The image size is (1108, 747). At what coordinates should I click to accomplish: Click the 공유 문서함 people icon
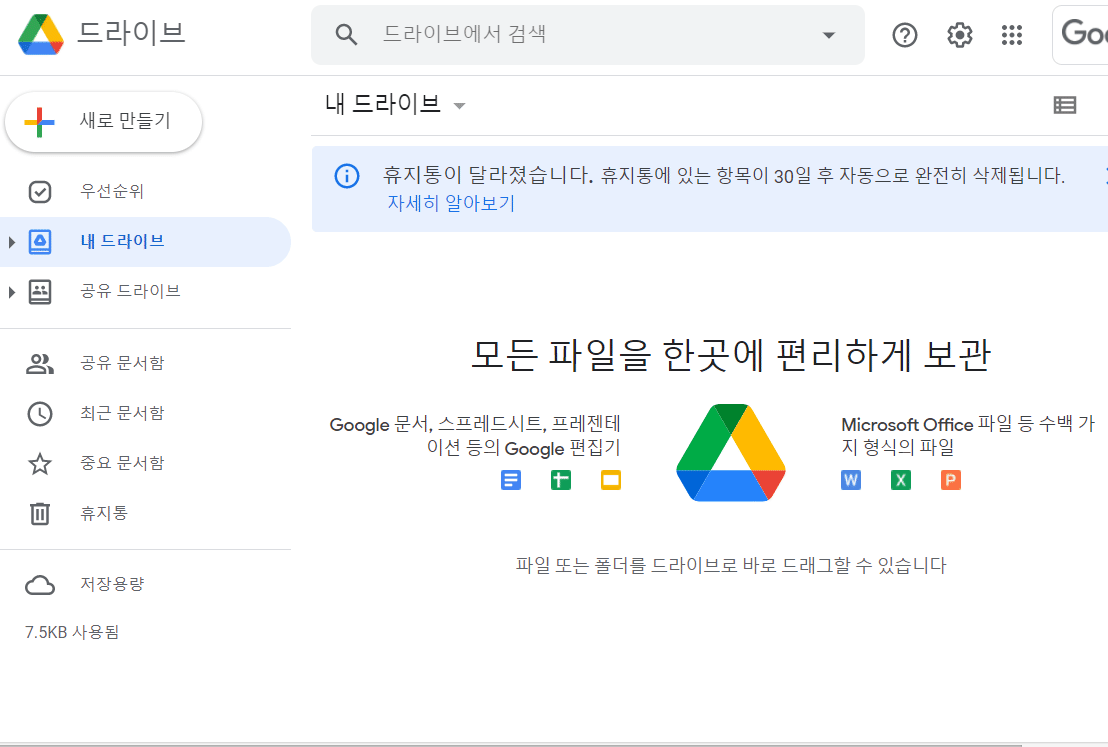pyautogui.click(x=40, y=364)
